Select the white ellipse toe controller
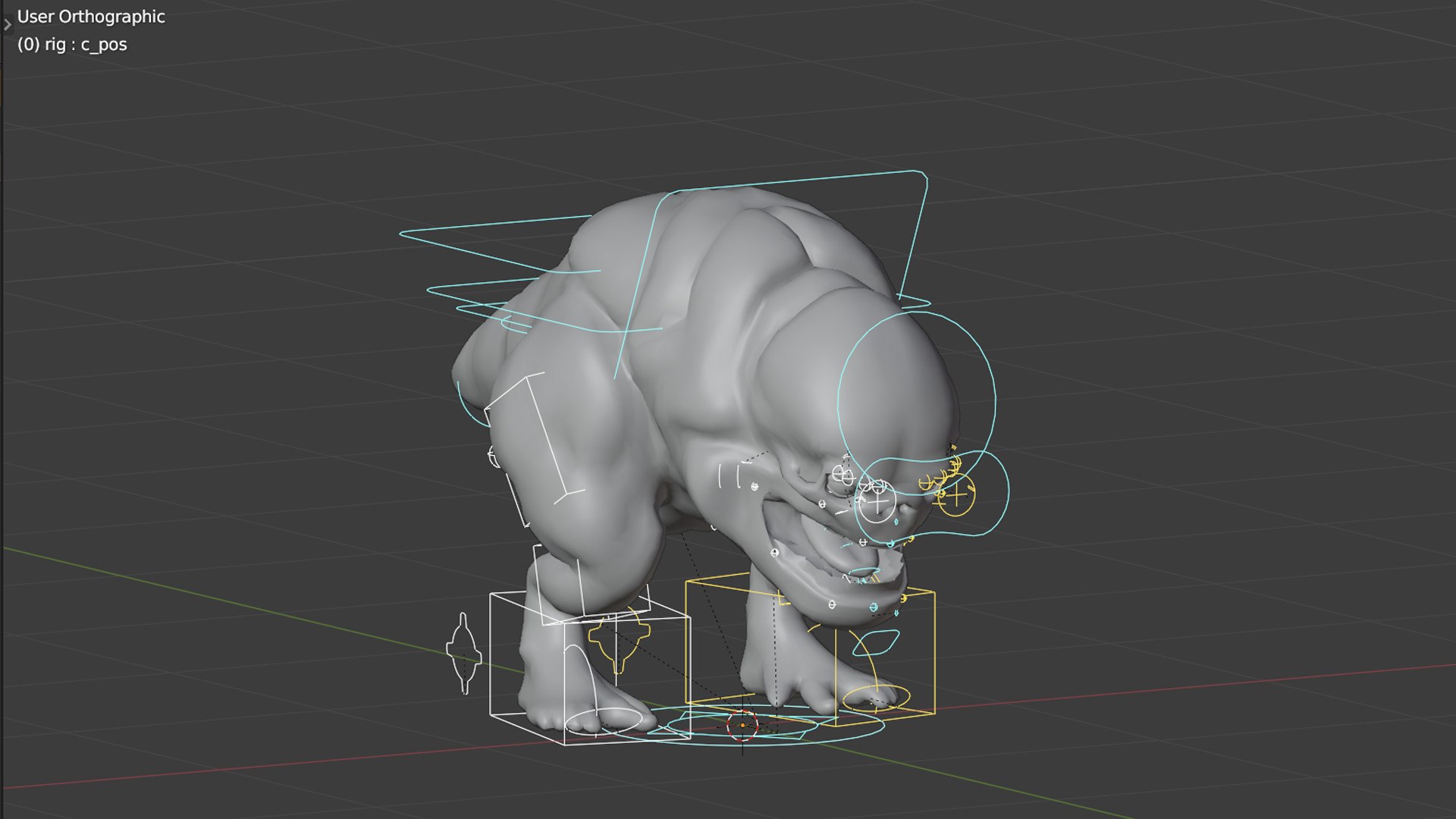The height and width of the screenshot is (819, 1456). click(604, 721)
